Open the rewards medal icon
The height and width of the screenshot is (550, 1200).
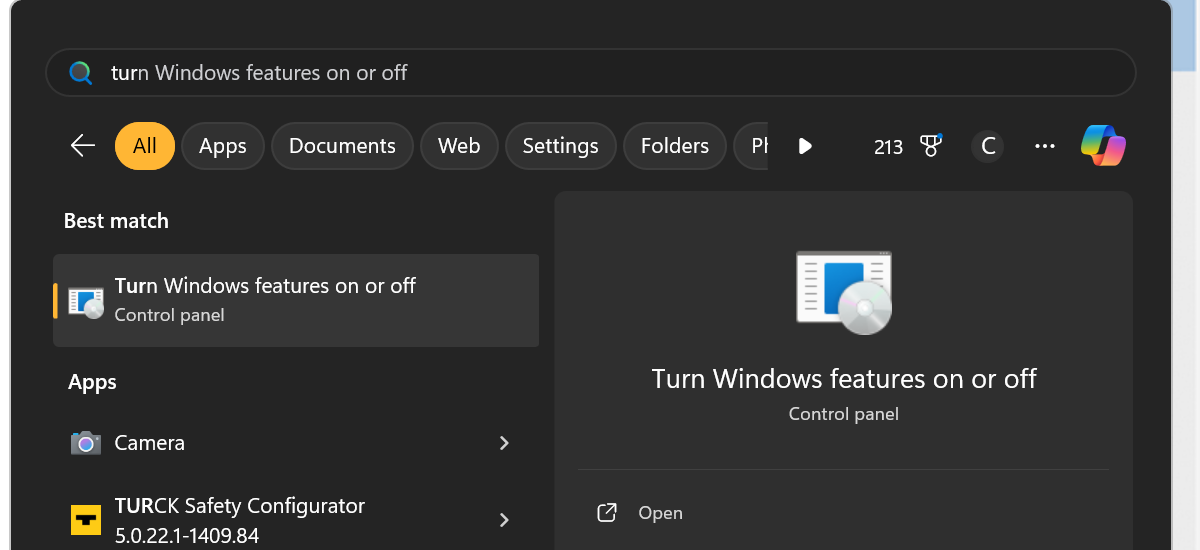932,146
